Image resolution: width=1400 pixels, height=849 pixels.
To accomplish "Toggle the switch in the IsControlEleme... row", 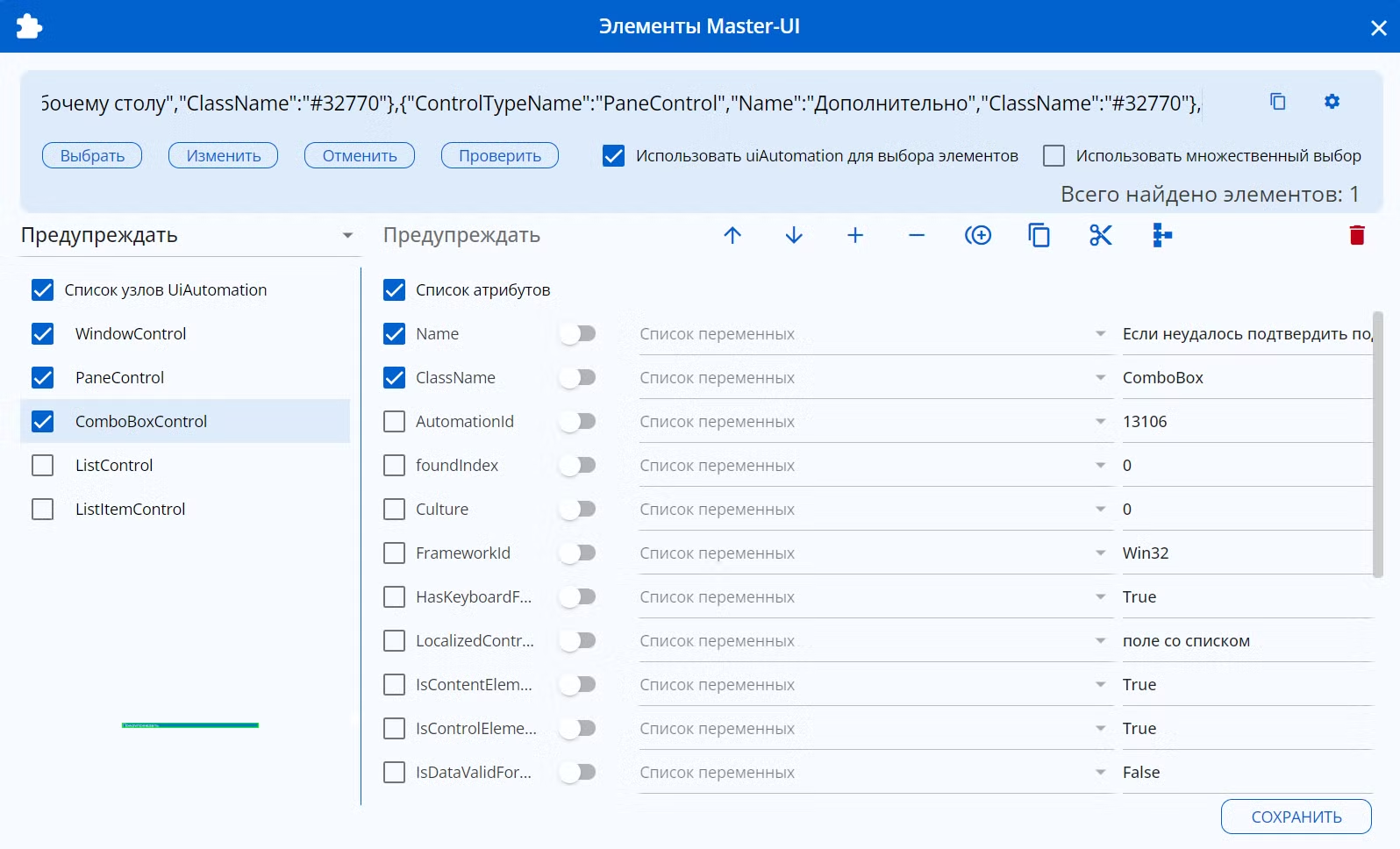I will [578, 729].
